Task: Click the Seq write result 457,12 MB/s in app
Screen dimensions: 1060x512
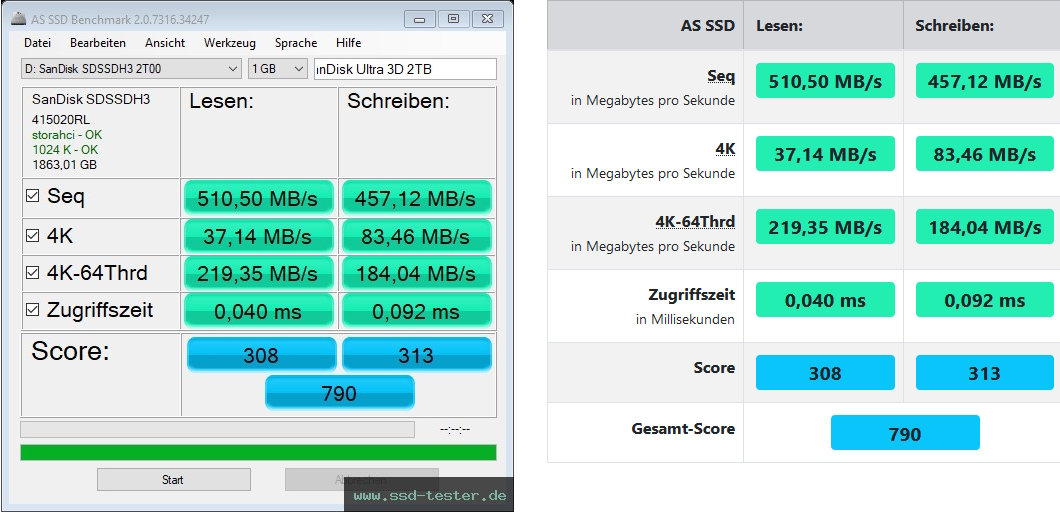Action: coord(416,197)
